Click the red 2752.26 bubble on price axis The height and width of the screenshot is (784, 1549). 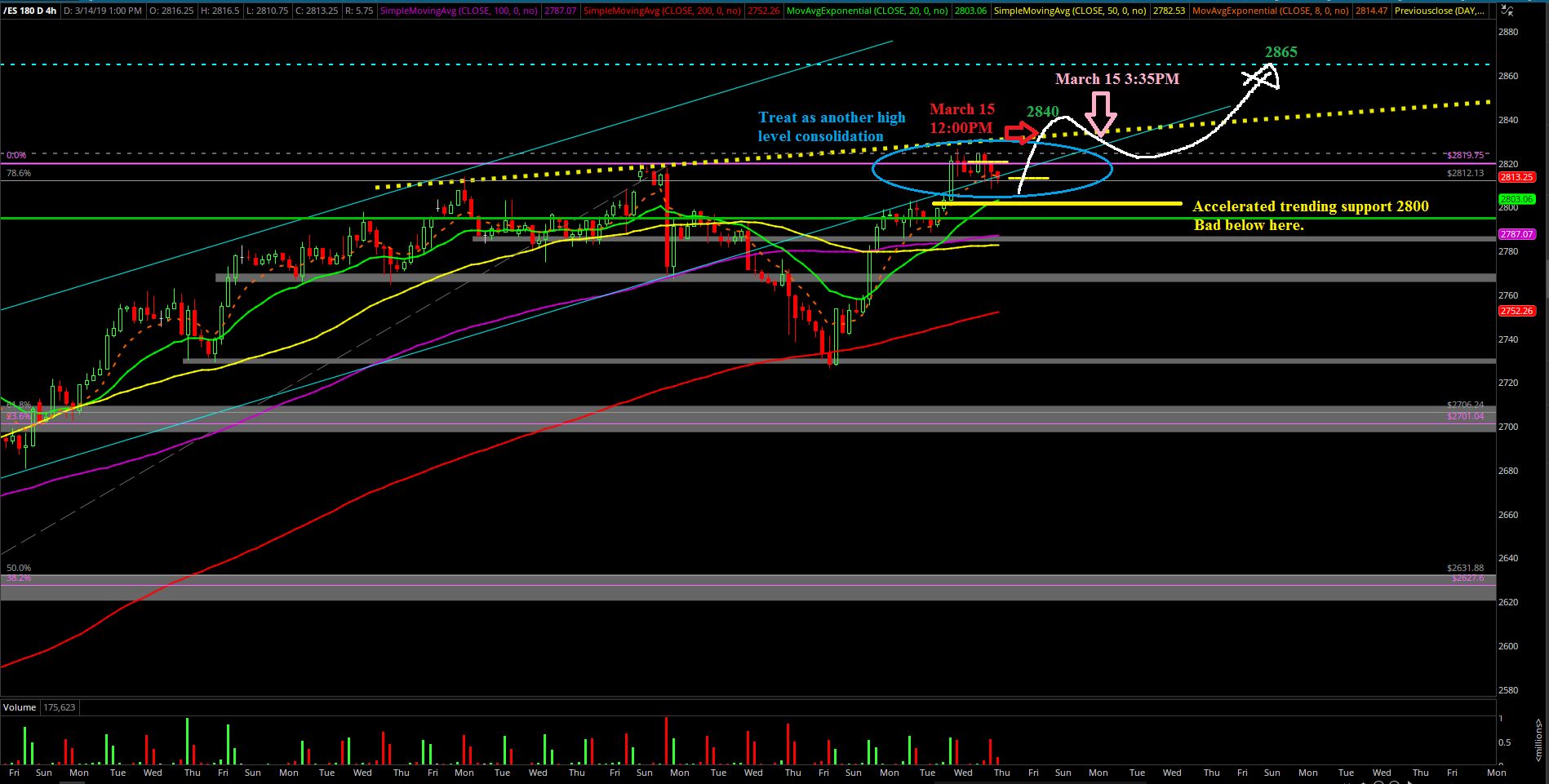pos(1516,311)
